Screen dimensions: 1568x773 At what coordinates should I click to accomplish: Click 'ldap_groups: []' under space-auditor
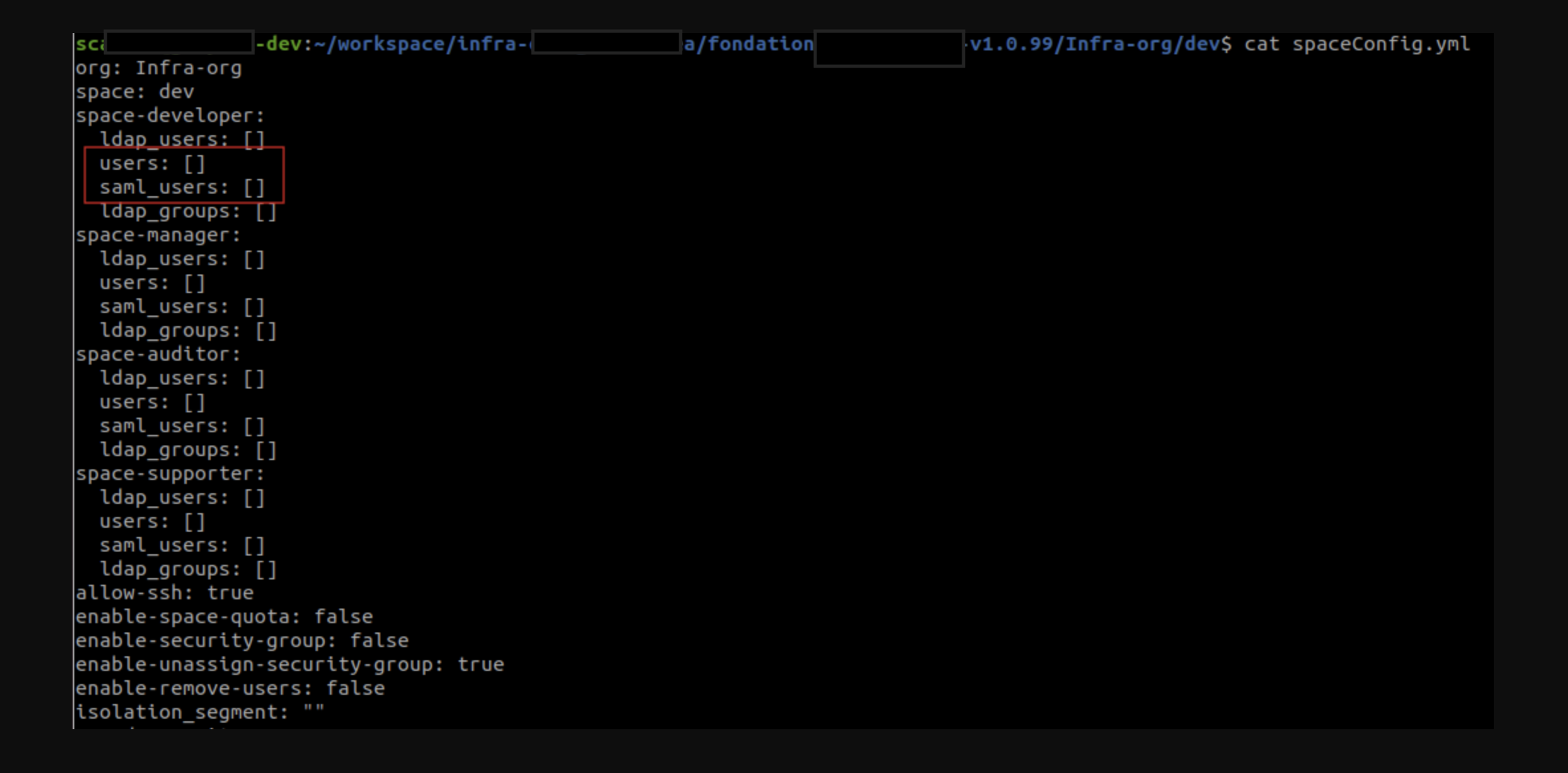click(x=188, y=450)
